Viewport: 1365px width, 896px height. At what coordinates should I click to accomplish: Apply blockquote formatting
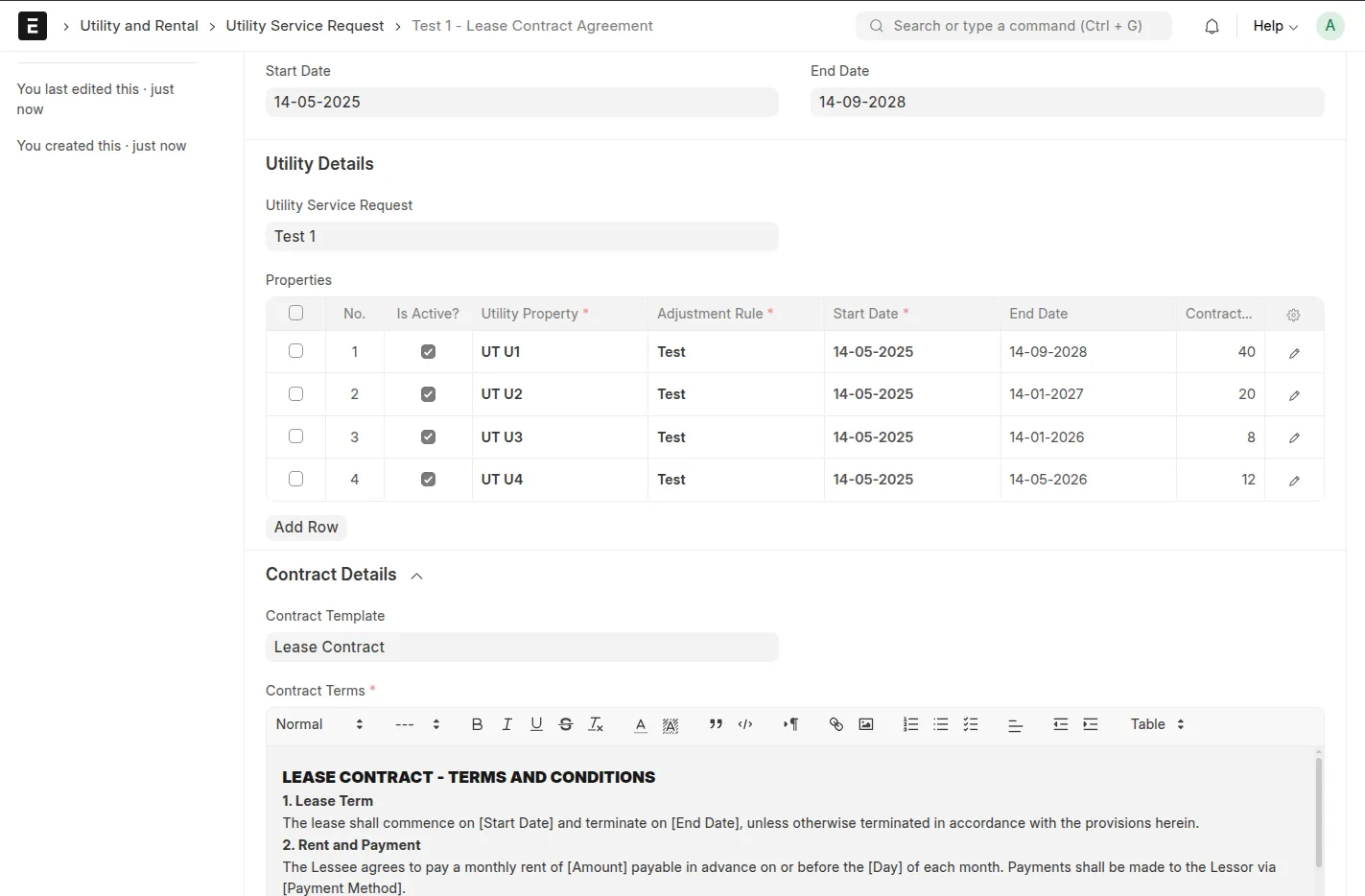pyautogui.click(x=716, y=724)
